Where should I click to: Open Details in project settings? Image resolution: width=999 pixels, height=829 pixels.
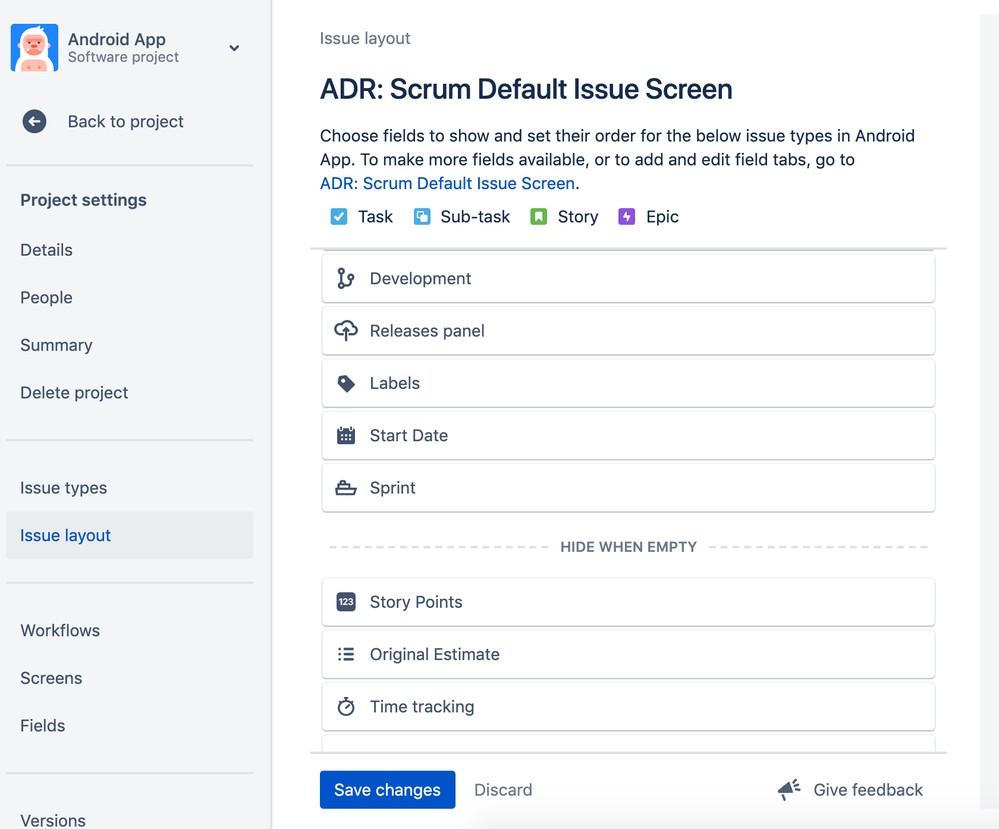pyautogui.click(x=47, y=250)
